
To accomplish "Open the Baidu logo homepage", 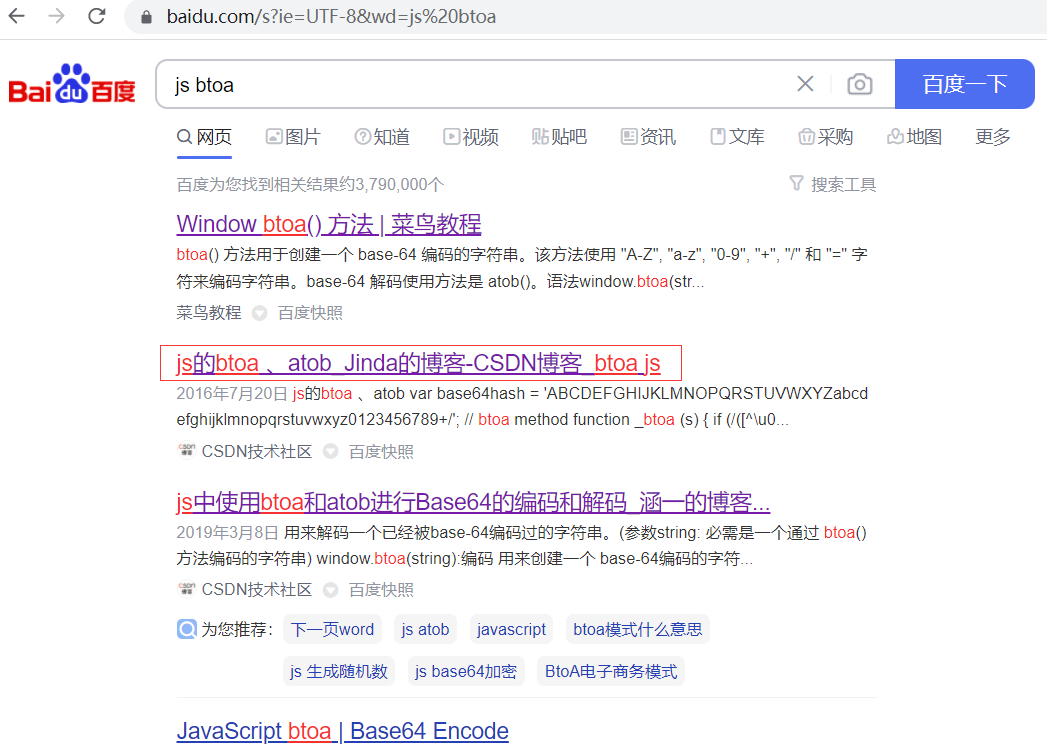I will [72, 84].
